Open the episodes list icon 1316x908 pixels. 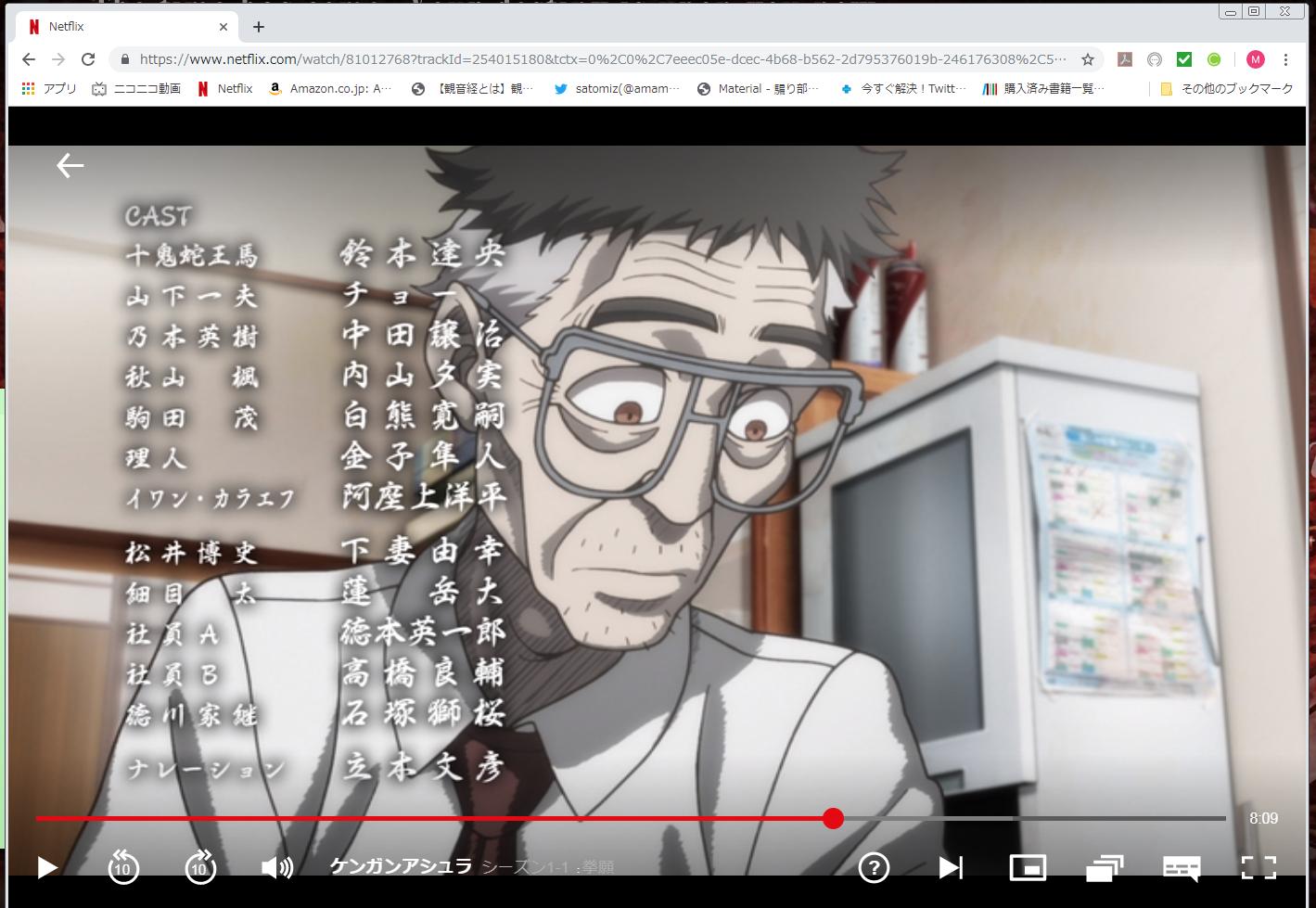coord(1105,868)
